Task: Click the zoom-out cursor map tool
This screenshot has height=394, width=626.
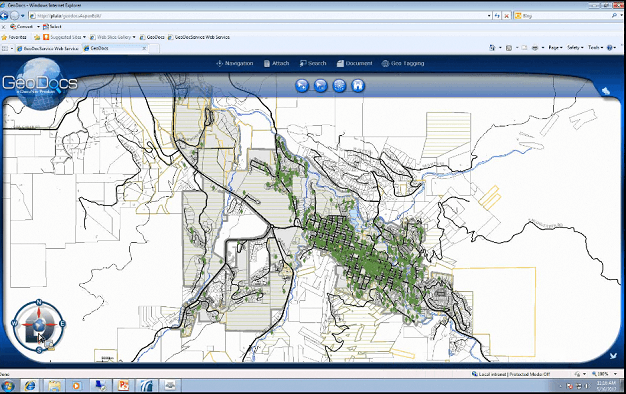Action: tap(321, 85)
